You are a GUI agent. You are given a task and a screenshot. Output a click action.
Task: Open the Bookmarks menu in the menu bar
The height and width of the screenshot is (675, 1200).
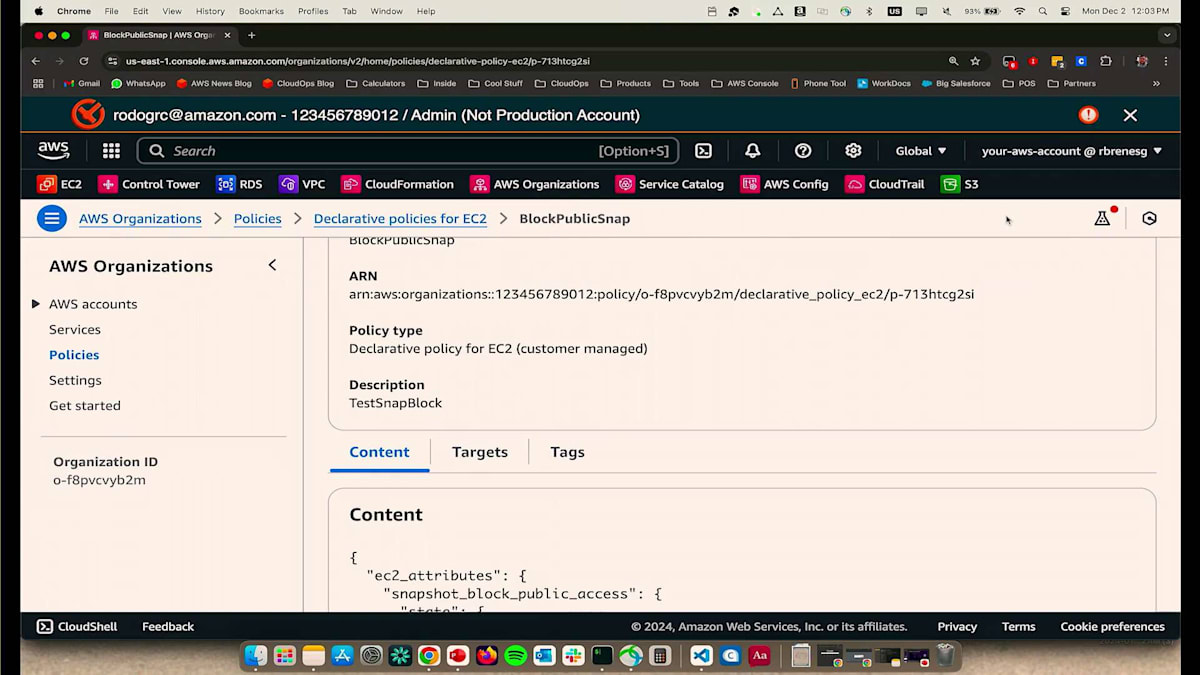tap(261, 11)
